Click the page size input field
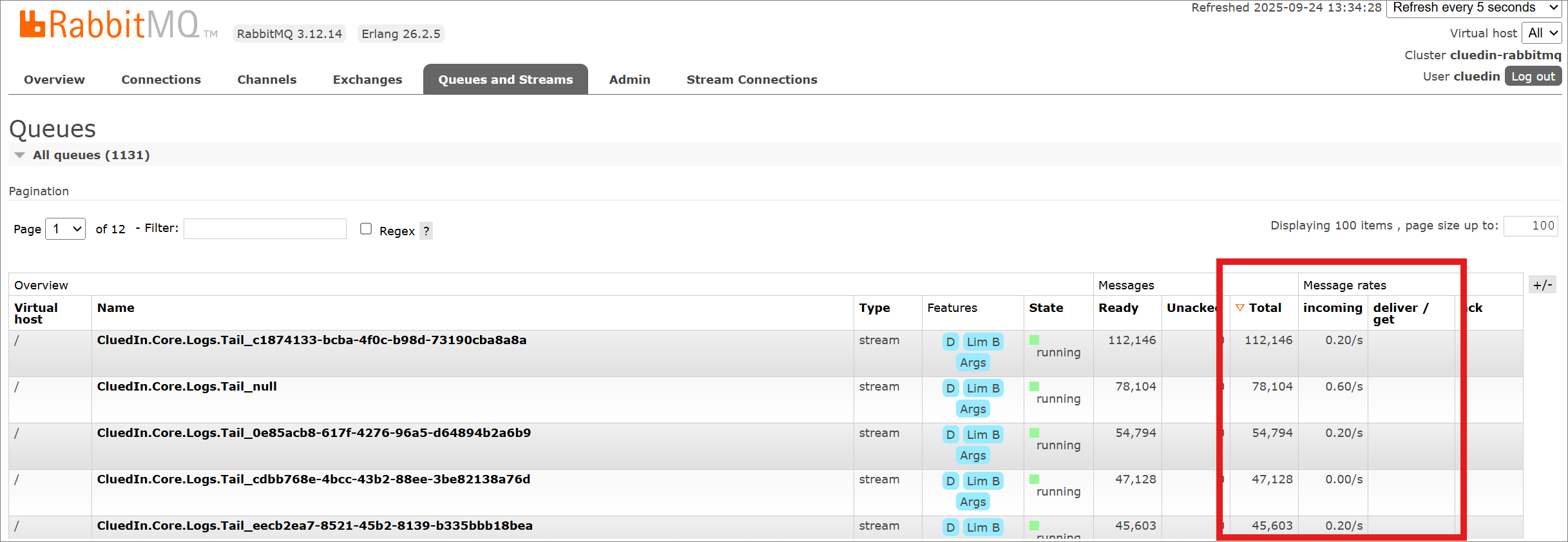 (1530, 226)
